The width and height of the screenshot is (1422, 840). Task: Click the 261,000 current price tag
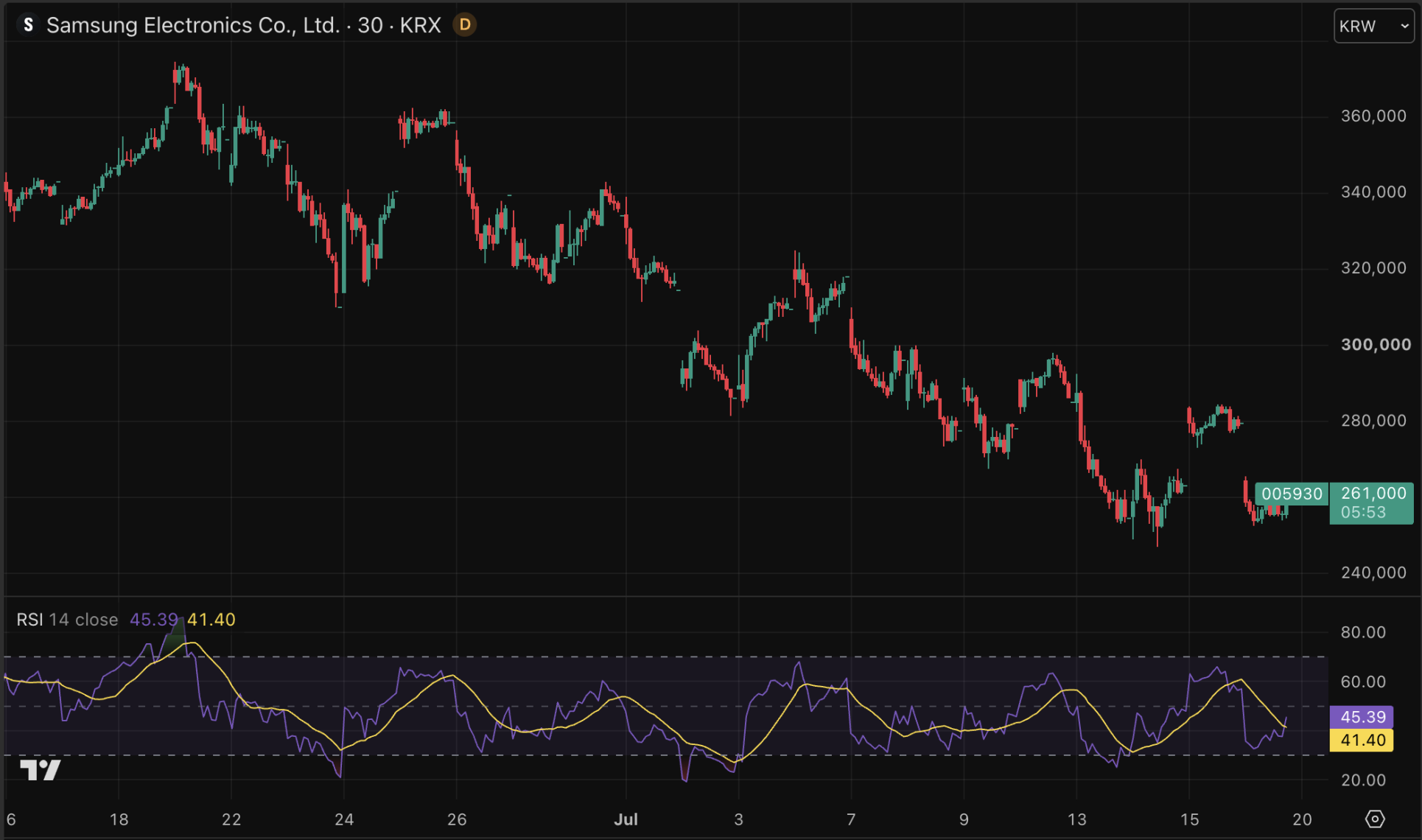(x=1372, y=503)
